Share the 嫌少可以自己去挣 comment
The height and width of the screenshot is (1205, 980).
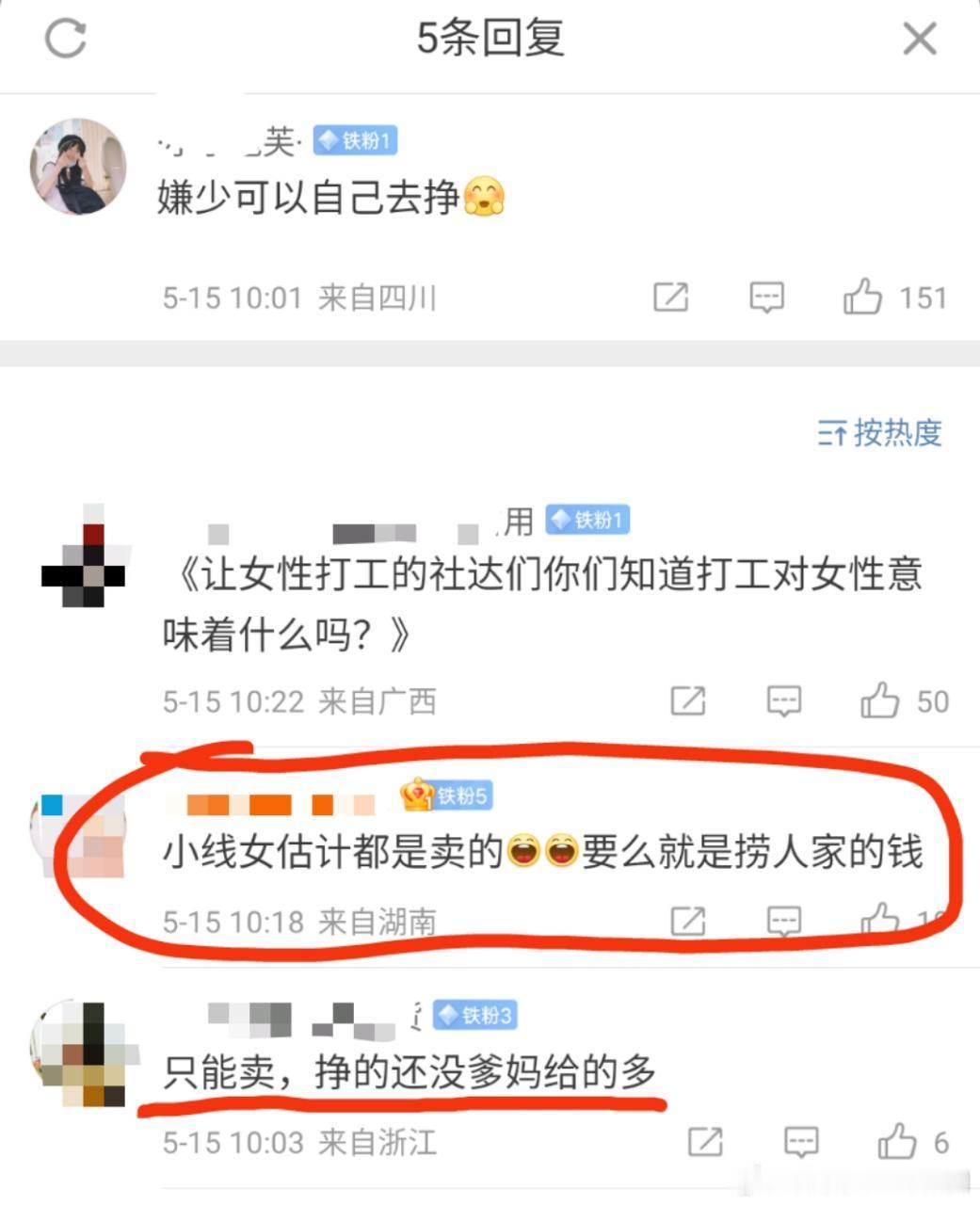click(x=671, y=297)
